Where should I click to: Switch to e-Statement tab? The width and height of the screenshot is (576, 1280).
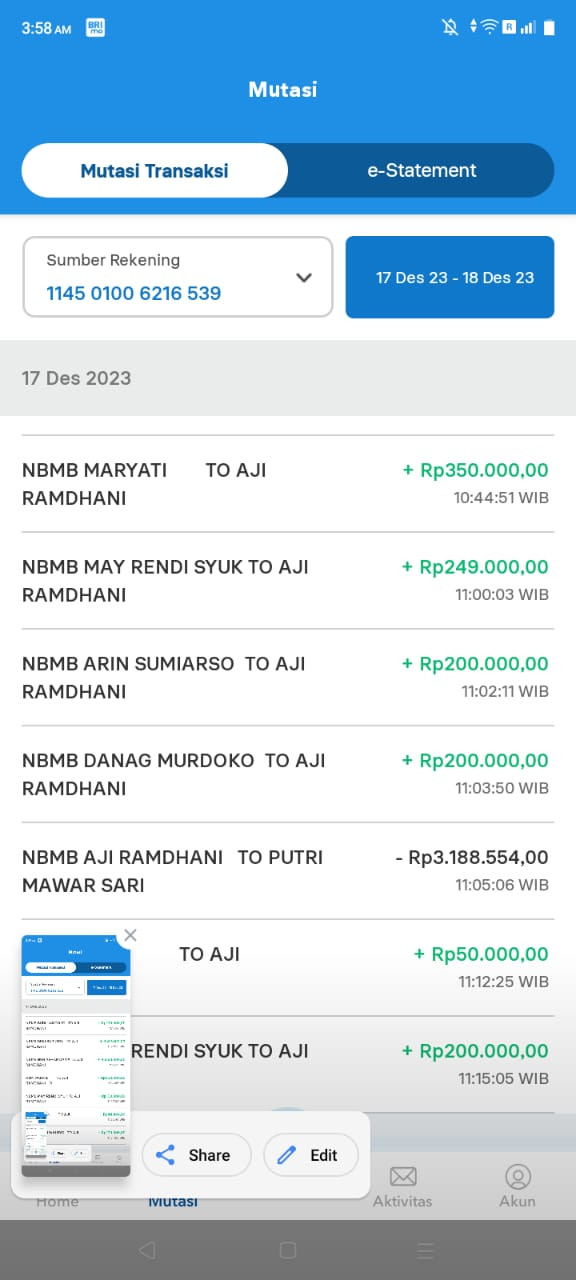pos(422,170)
